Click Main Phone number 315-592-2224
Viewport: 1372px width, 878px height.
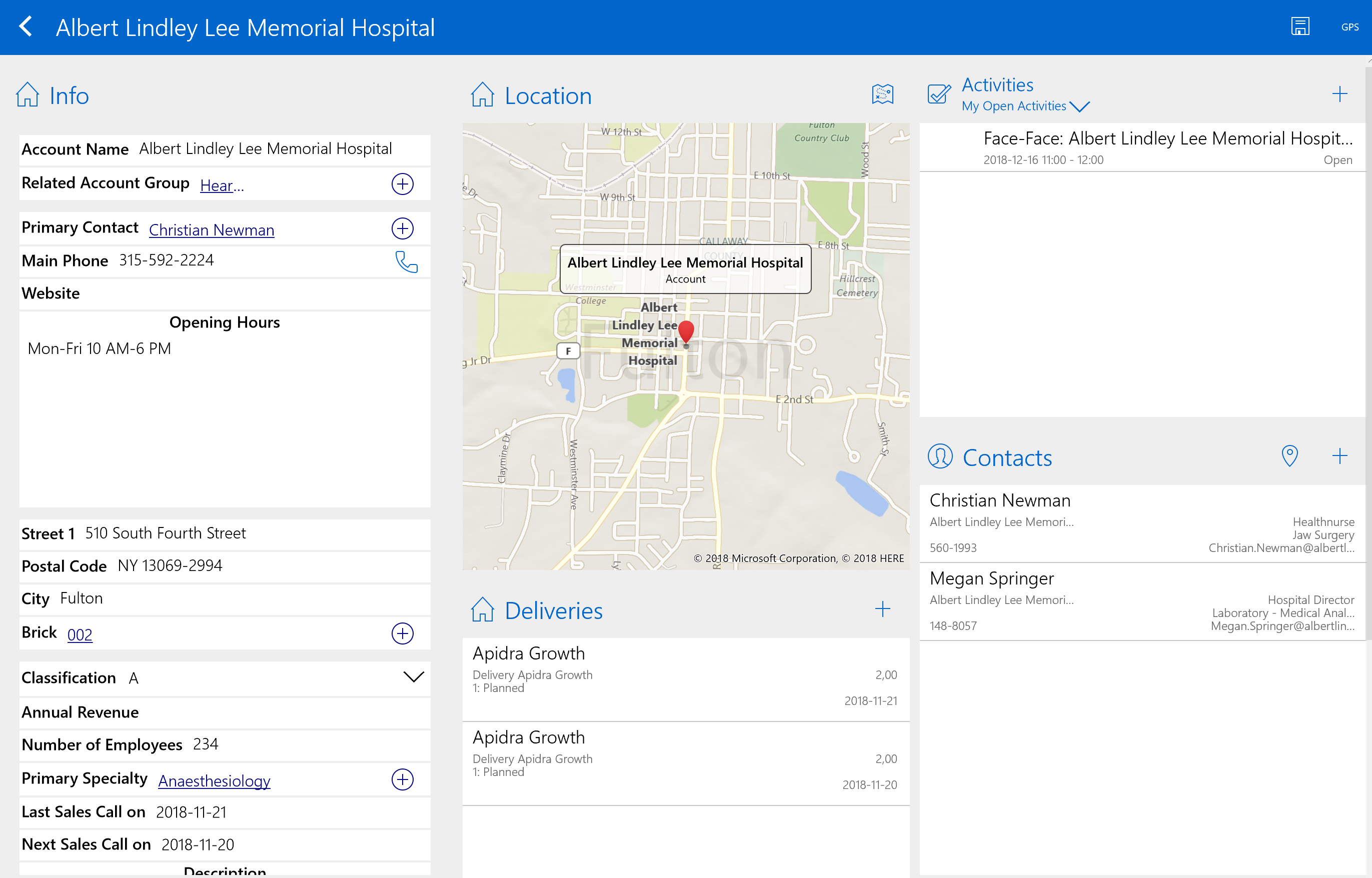(167, 260)
